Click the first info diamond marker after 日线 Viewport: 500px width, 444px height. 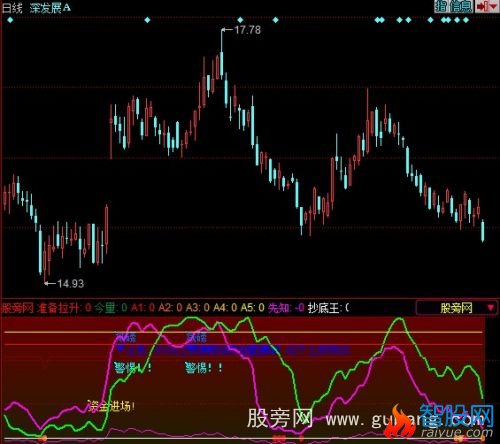pyautogui.click(x=10, y=20)
